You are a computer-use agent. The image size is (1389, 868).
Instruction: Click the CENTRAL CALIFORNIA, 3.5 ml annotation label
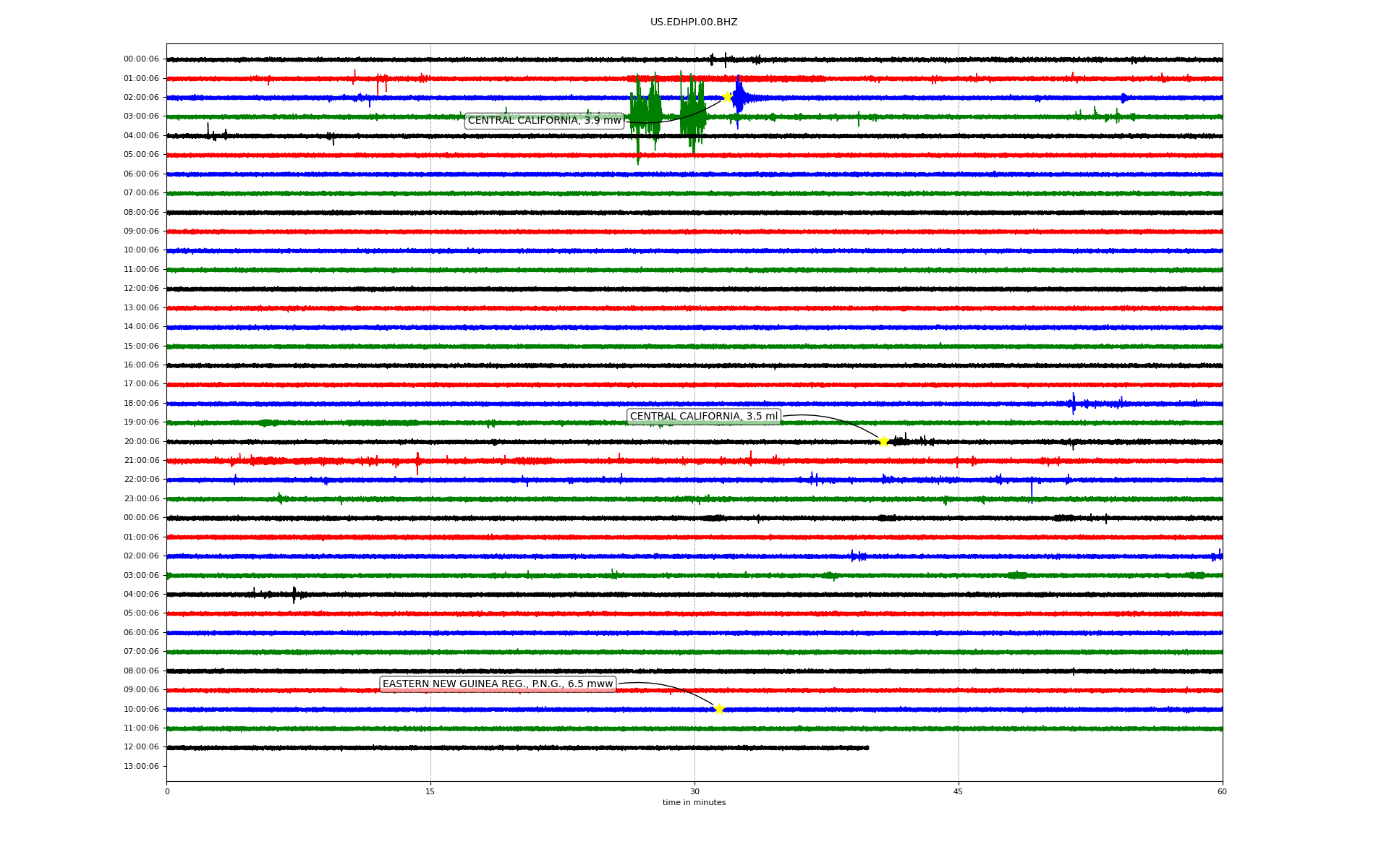tap(703, 417)
